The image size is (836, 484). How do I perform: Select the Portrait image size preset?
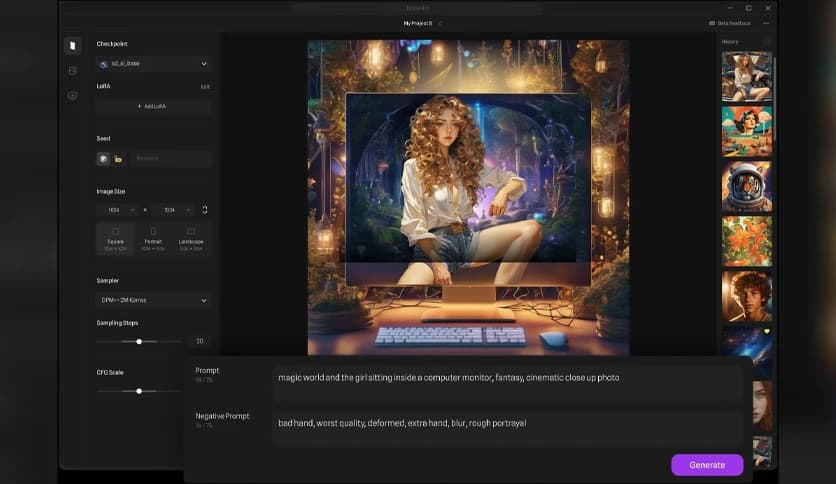[x=153, y=237]
